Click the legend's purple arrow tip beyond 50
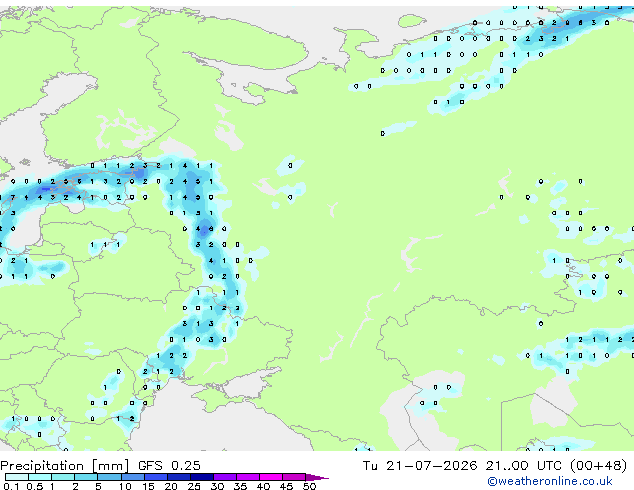634x490 pixels. pos(317,478)
